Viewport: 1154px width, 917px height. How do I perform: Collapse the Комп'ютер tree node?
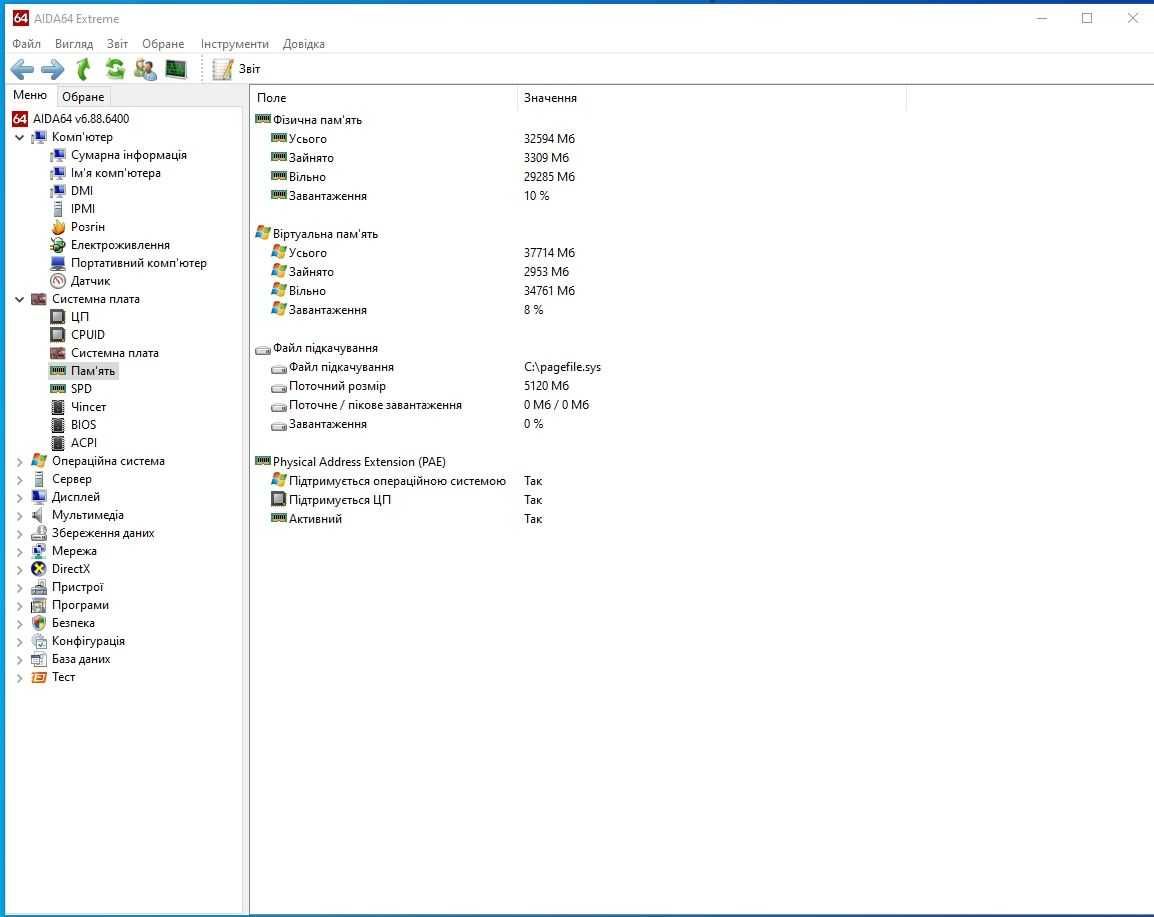click(x=20, y=137)
